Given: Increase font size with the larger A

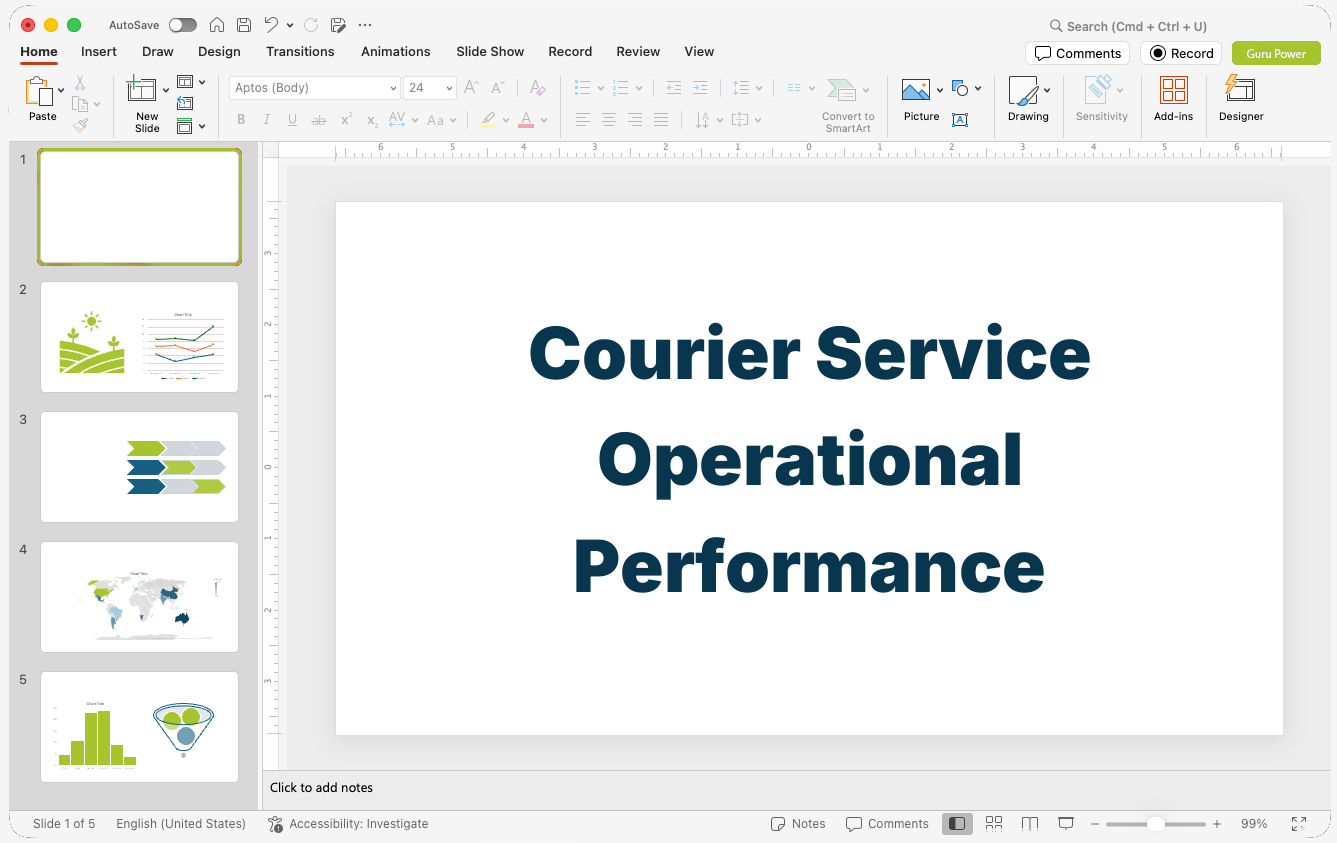Looking at the screenshot, I should pos(472,88).
